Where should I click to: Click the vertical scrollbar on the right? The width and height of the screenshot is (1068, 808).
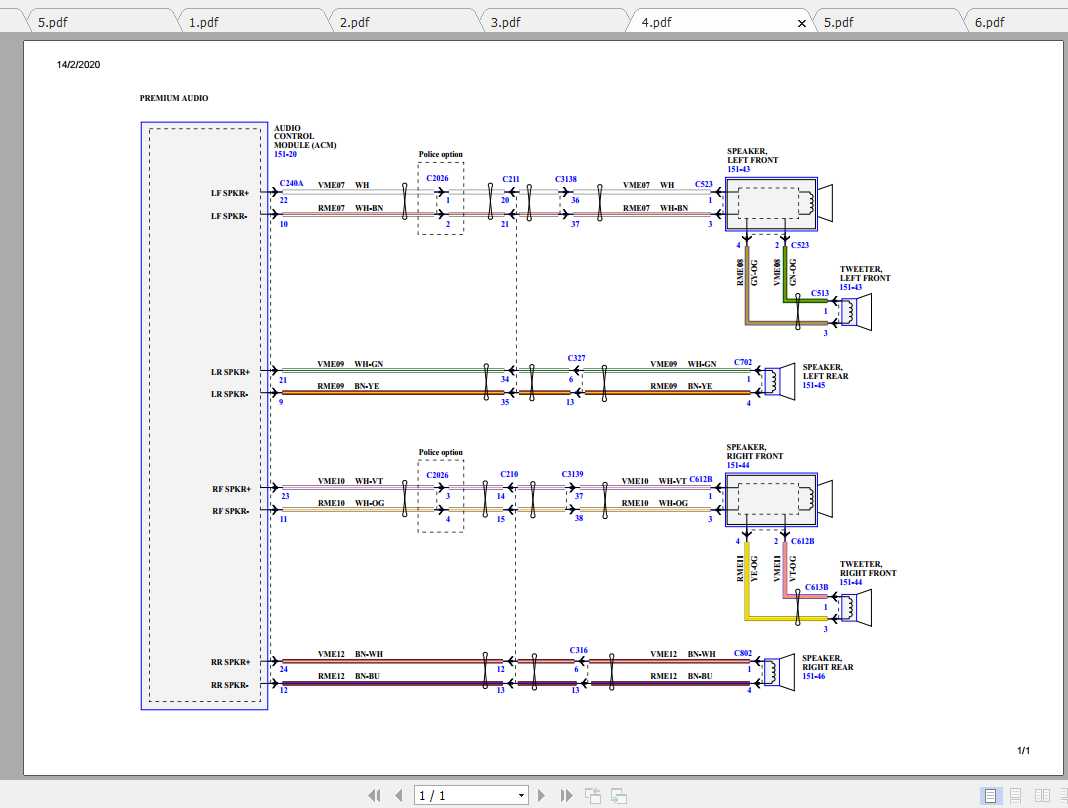[x=1062, y=400]
